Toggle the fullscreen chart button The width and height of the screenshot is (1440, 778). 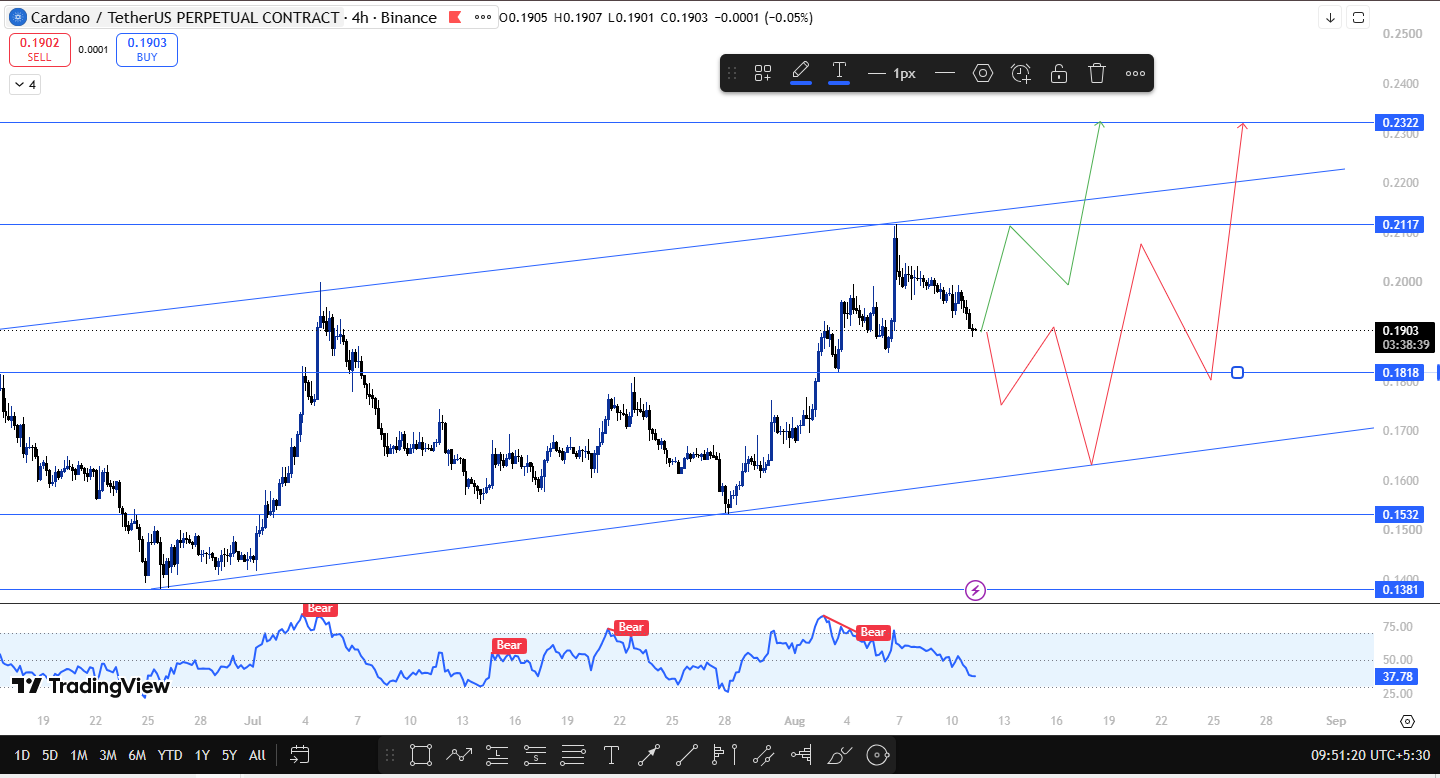(1358, 17)
